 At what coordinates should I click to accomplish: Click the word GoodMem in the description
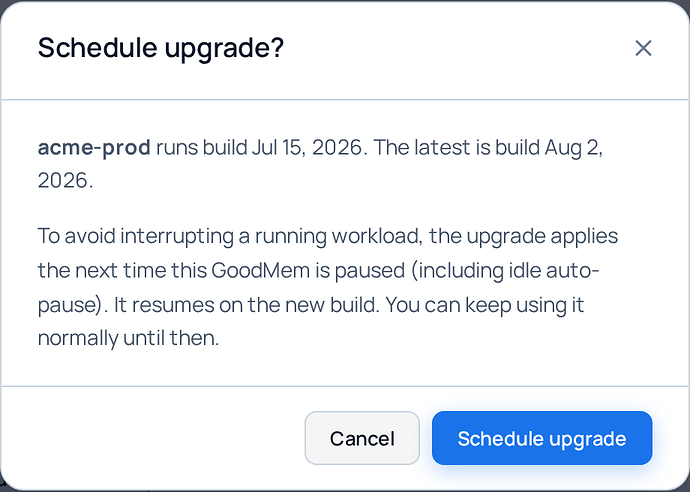tap(260, 270)
